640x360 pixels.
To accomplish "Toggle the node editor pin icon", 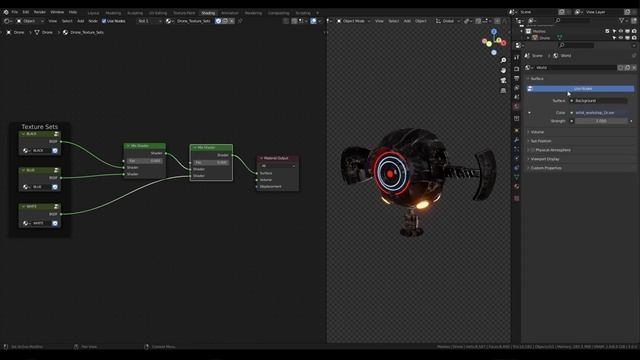I will 240,21.
